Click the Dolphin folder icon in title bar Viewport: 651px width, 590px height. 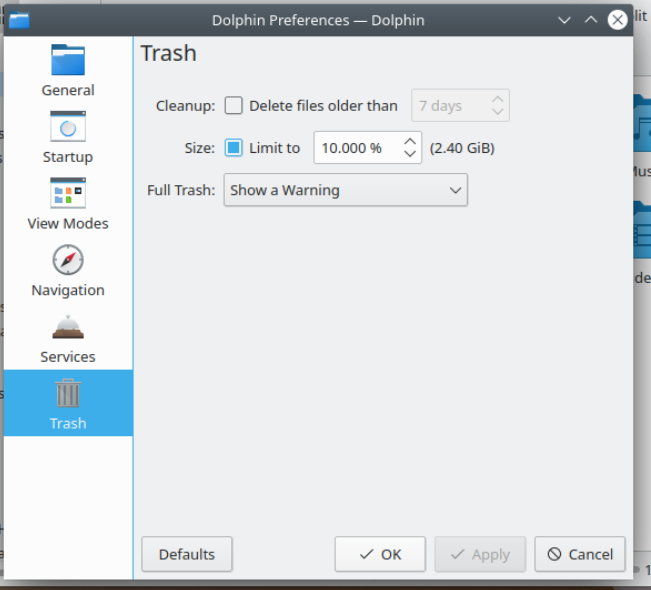[19, 19]
